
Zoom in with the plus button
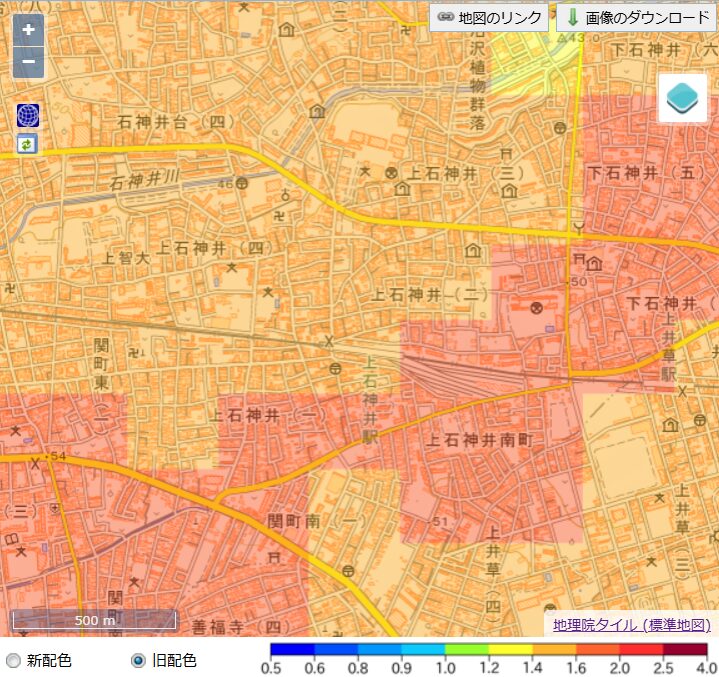[28, 30]
